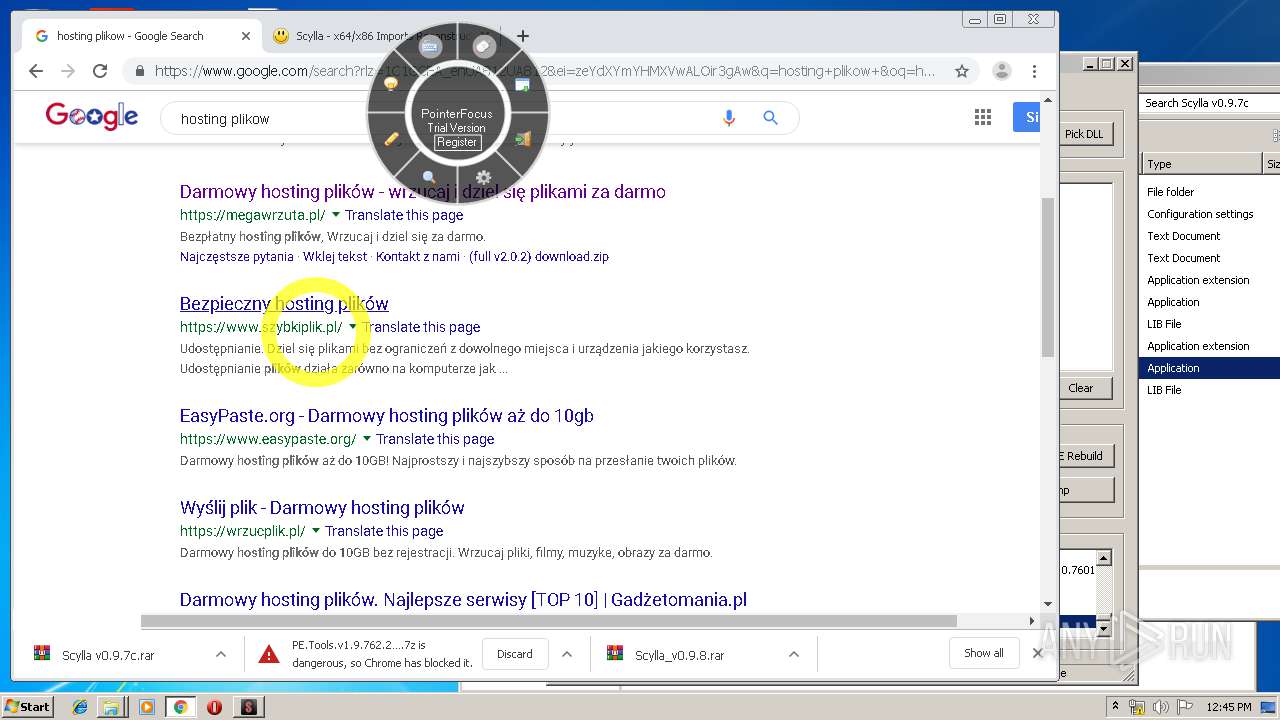Select the eraser tool in PointerFocus wheel

(x=484, y=46)
